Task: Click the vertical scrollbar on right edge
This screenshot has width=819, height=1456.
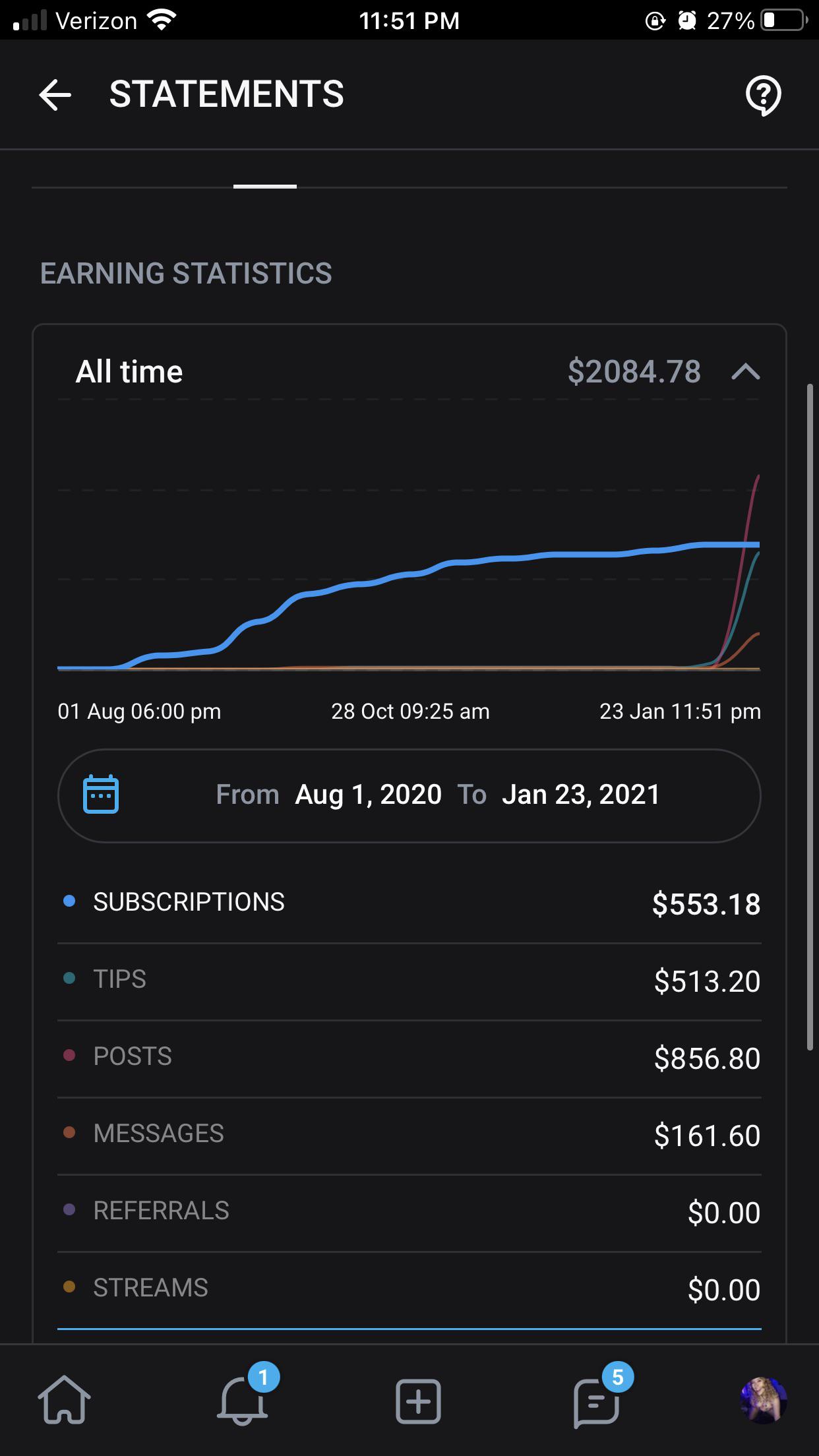Action: point(810,717)
